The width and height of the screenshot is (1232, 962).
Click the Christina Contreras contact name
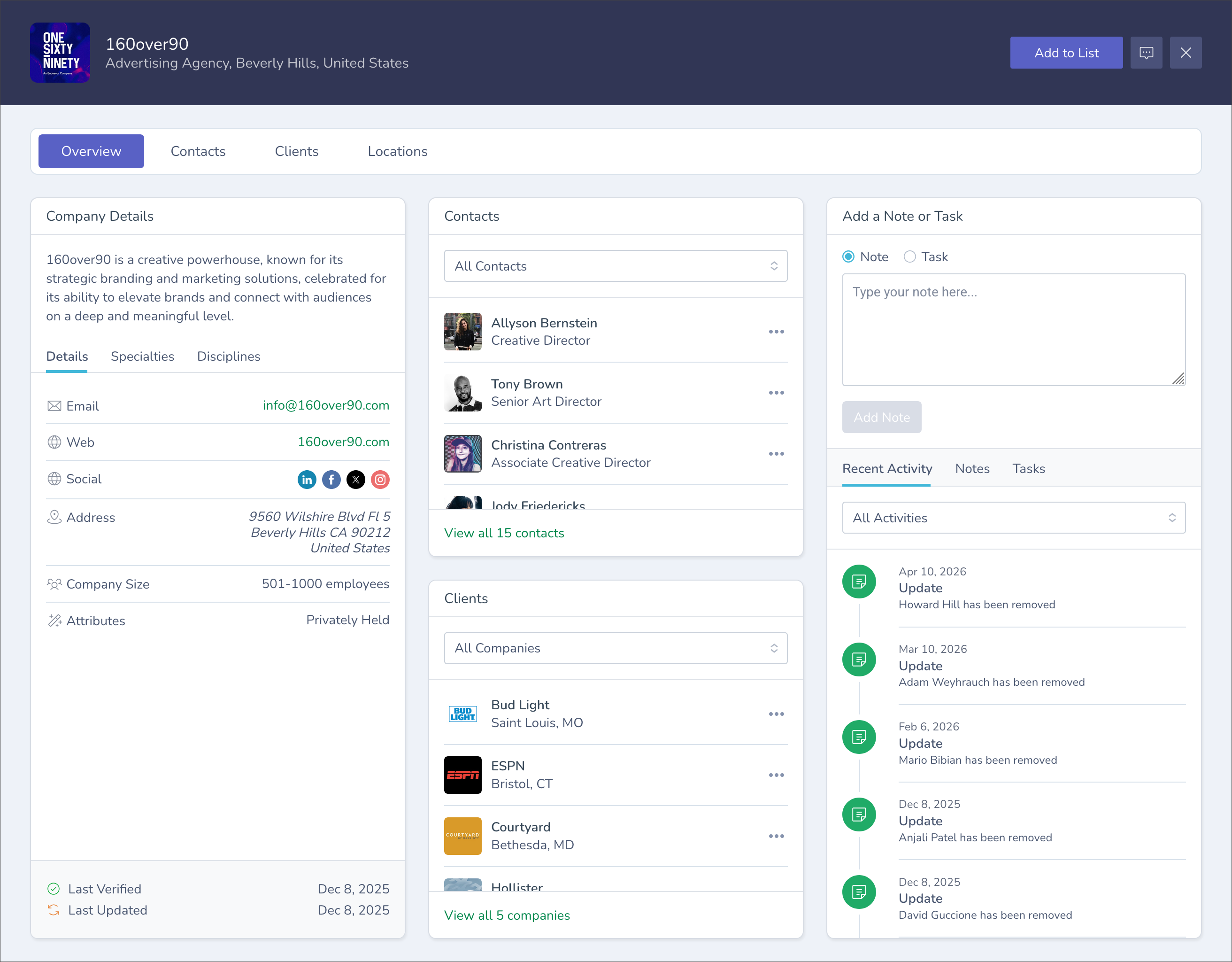coord(548,445)
